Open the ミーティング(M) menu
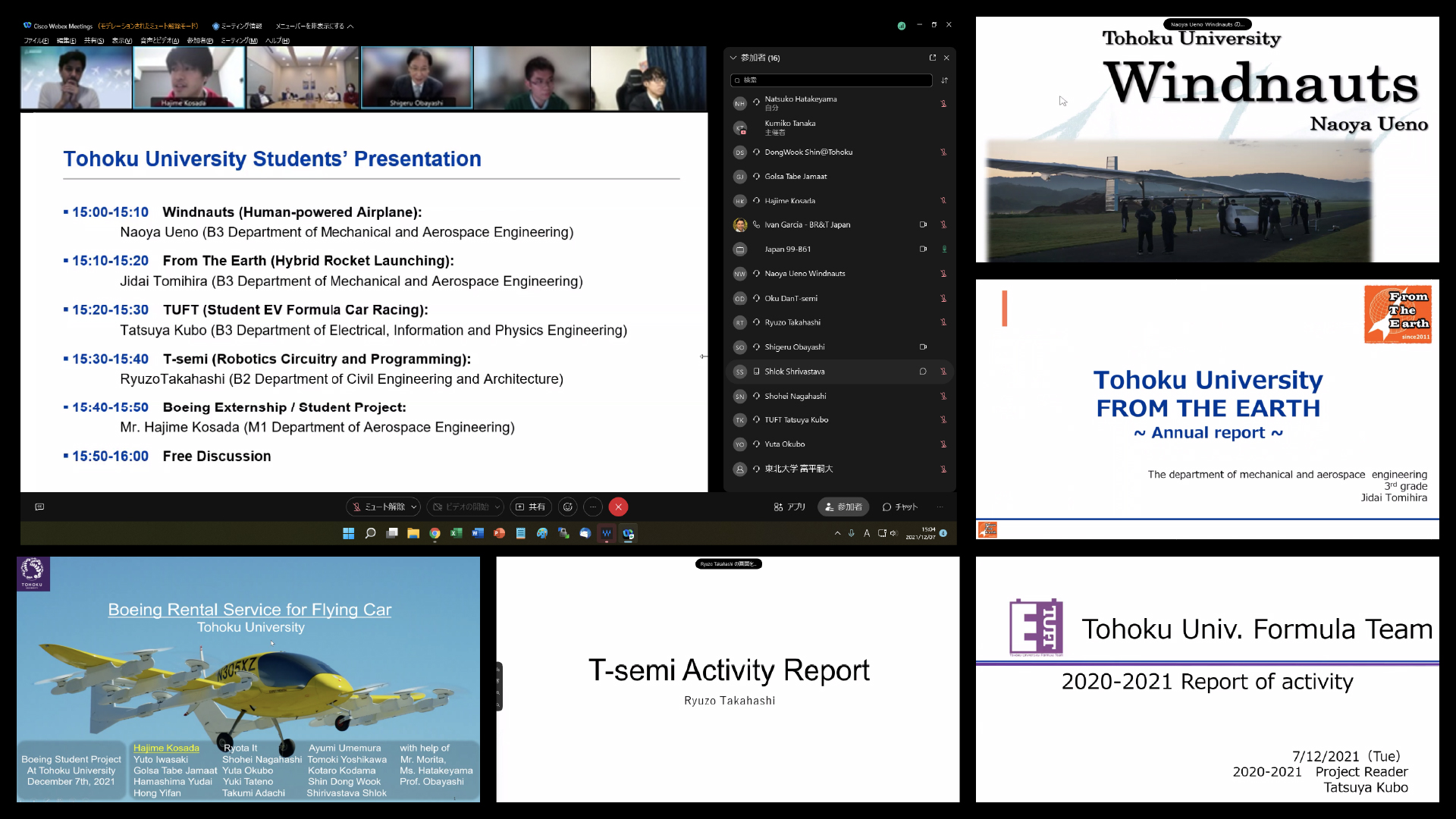The width and height of the screenshot is (1456, 819). pyautogui.click(x=239, y=40)
